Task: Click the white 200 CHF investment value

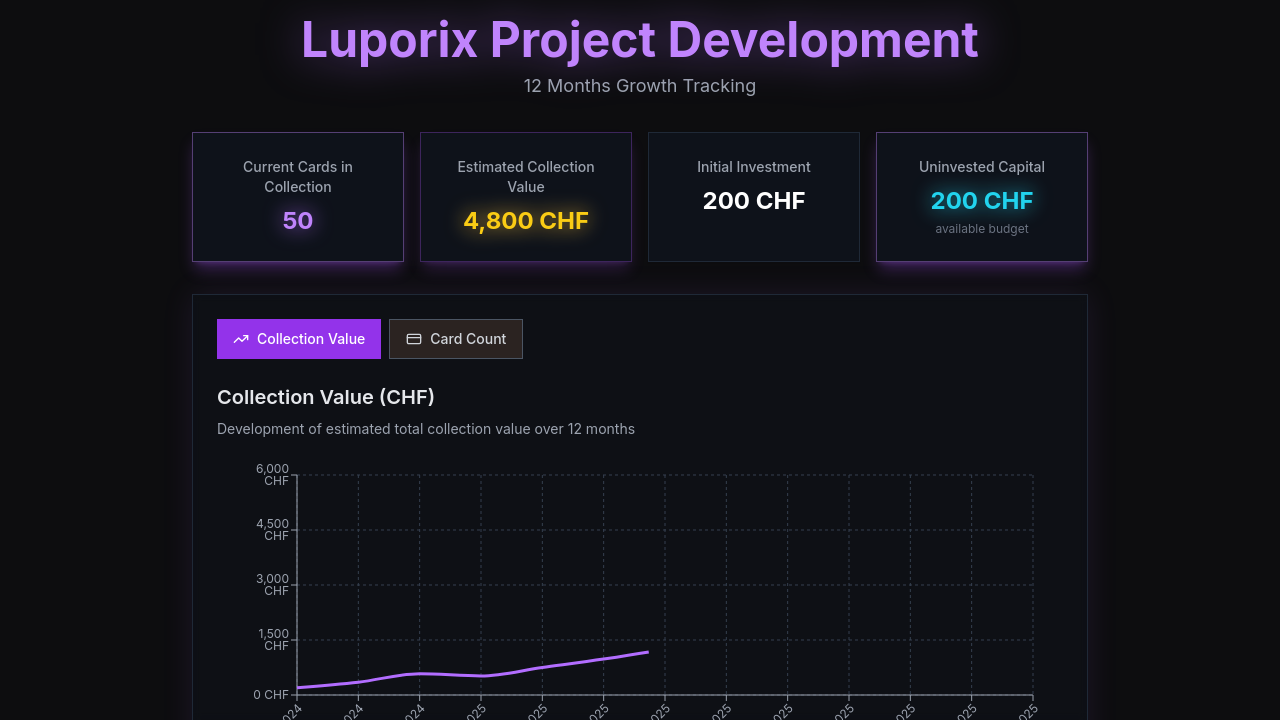Action: tap(754, 201)
